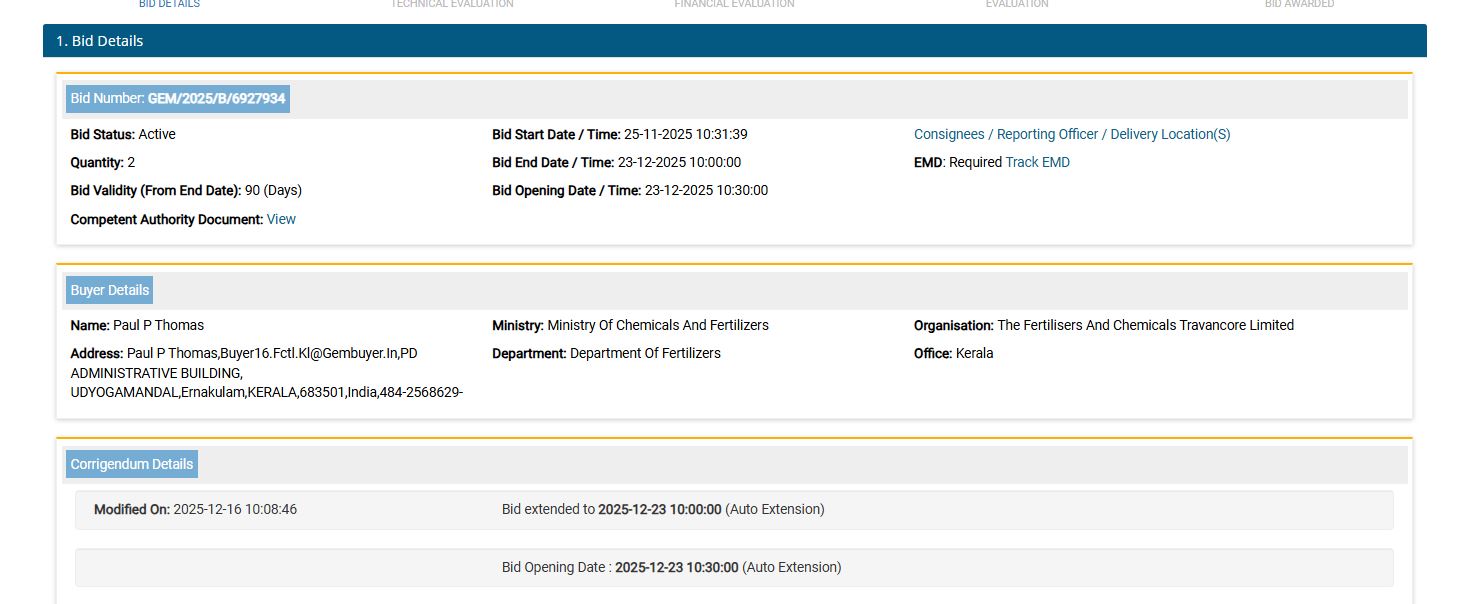1473x604 pixels.
Task: Select the Bid Opening Date corrigendum row
Action: 734,568
